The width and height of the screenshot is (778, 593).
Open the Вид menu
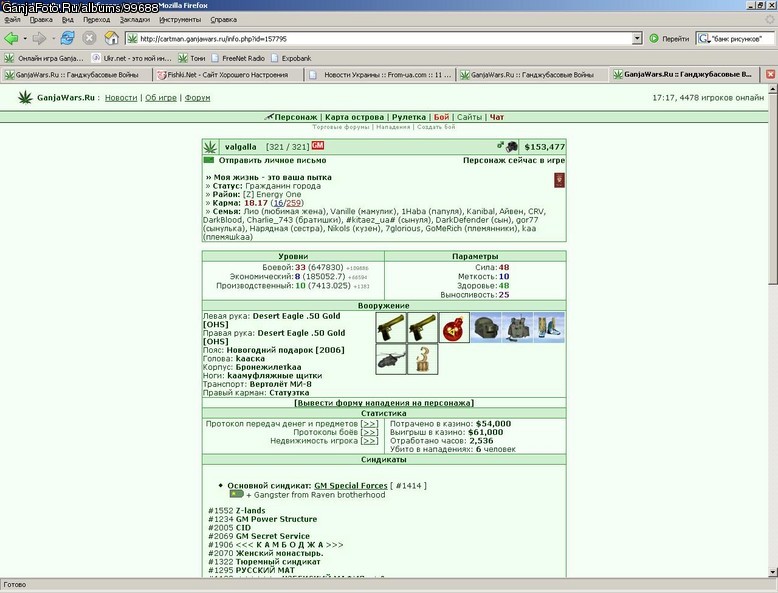pyautogui.click(x=67, y=20)
